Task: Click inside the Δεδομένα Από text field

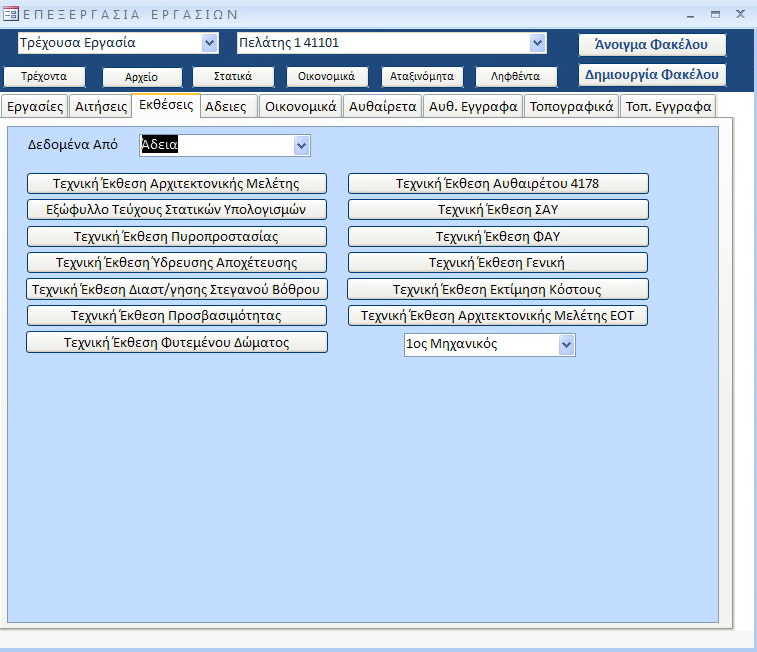Action: (x=215, y=146)
